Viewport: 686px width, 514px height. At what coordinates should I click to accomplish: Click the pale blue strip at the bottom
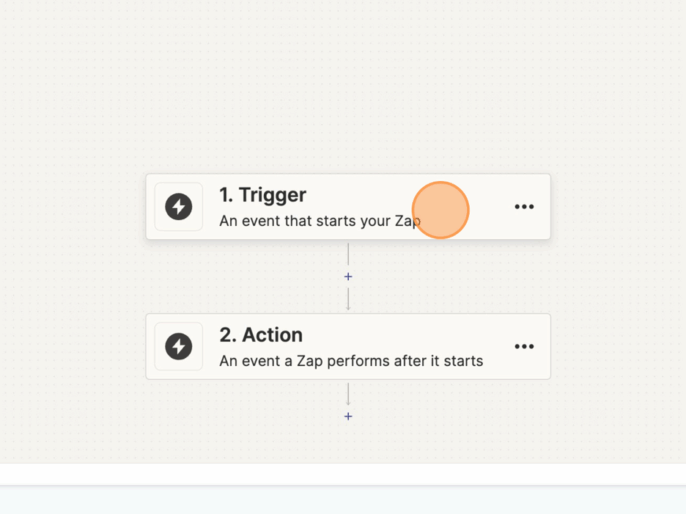[343, 501]
